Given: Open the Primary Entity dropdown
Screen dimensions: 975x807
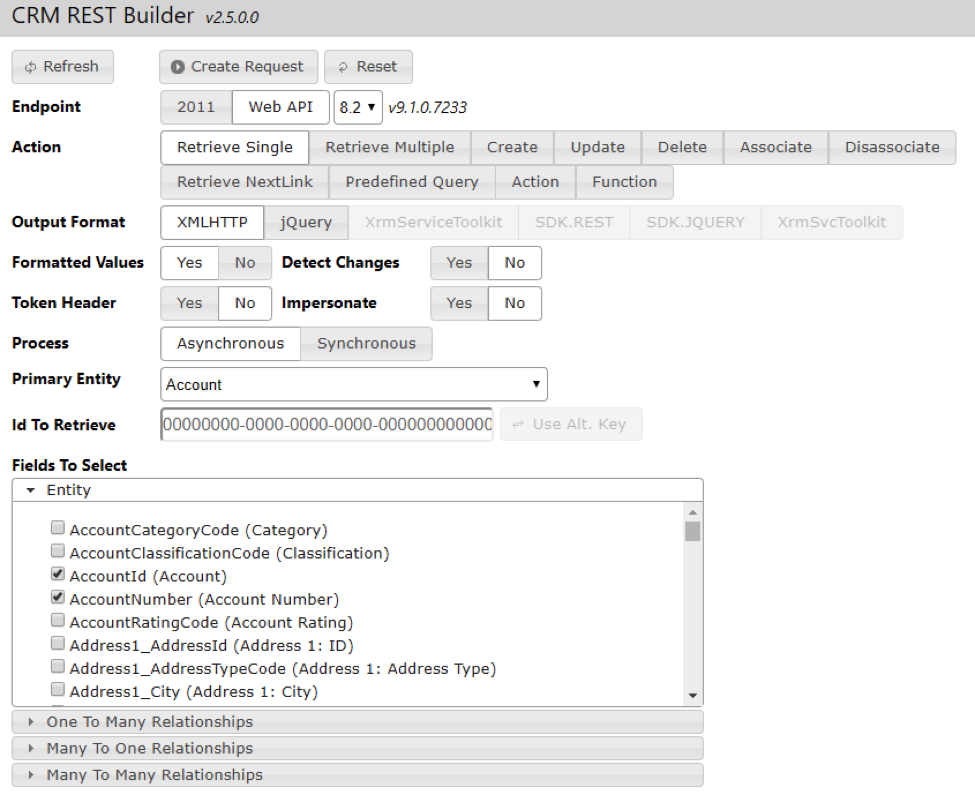Looking at the screenshot, I should point(353,385).
